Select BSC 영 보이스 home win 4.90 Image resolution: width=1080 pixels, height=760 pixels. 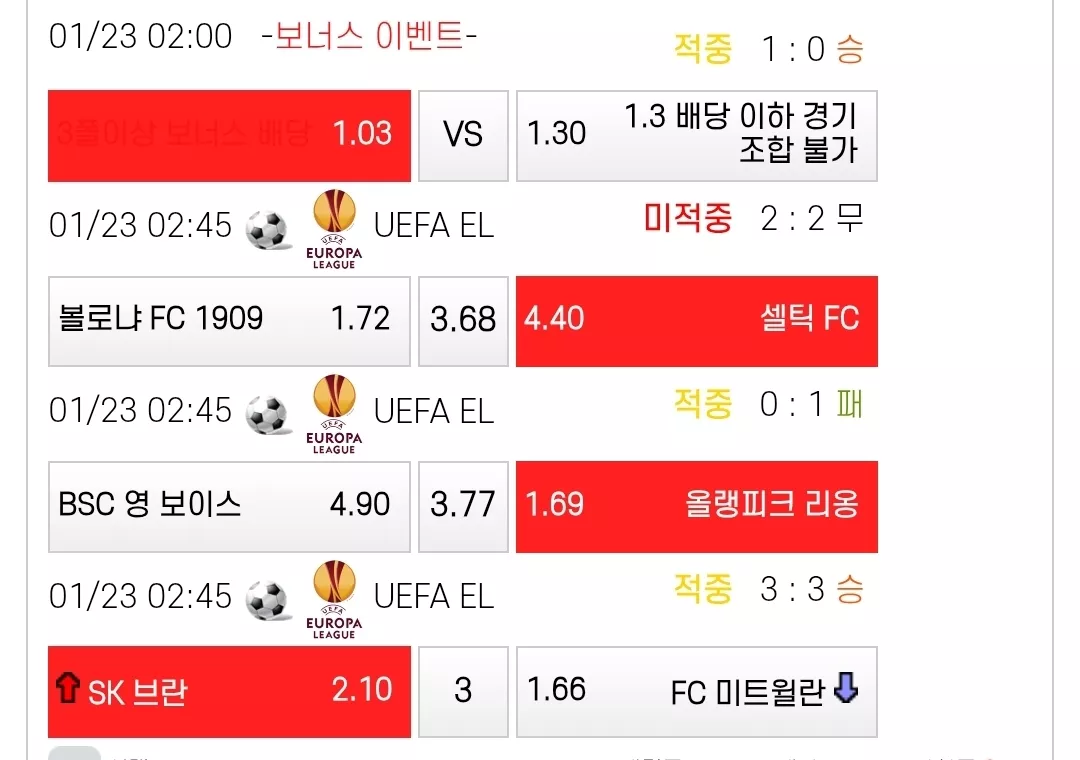click(229, 506)
